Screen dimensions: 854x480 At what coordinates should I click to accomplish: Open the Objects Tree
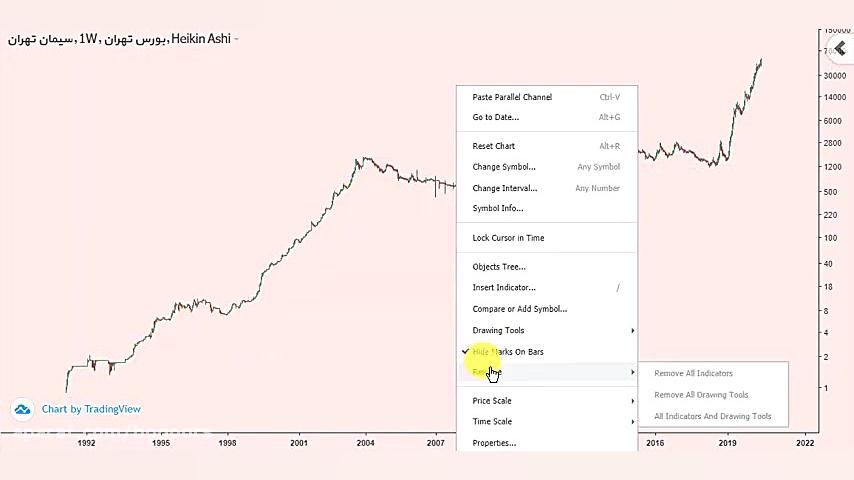(499, 267)
